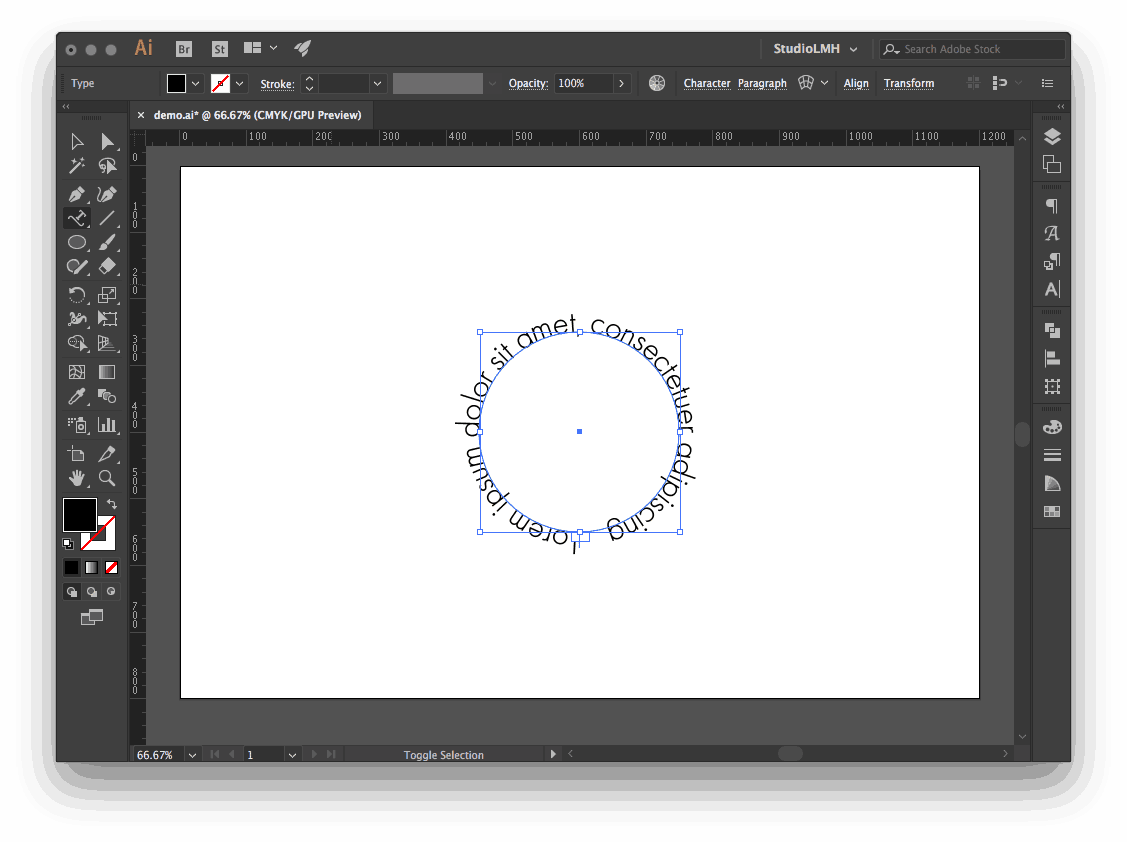The width and height of the screenshot is (1127, 842).
Task: Open the artboard number dropdown
Action: [292, 755]
